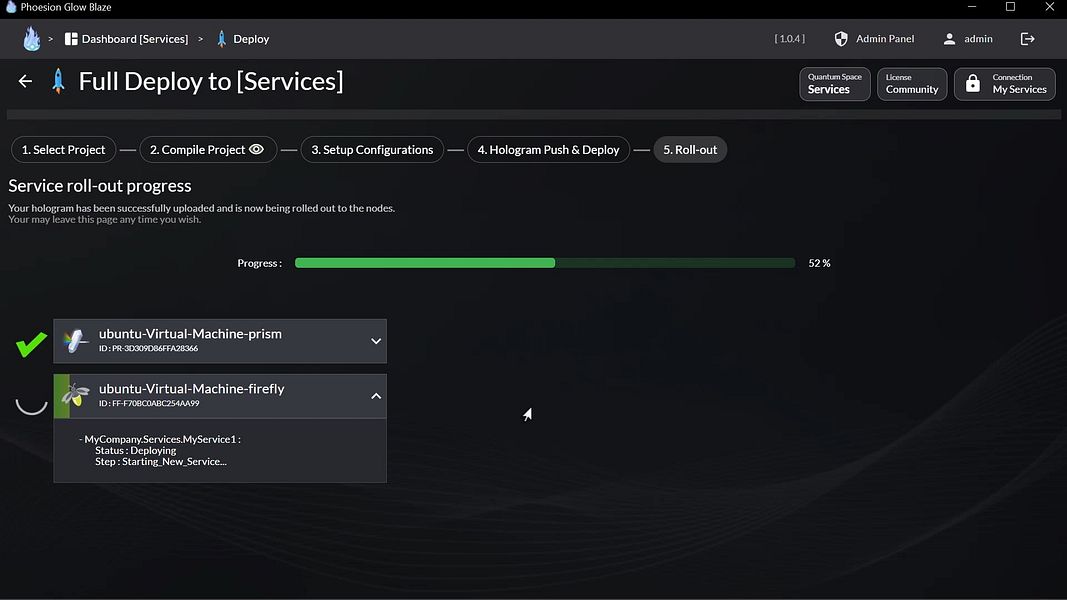Screen dimensions: 1067x600
Task: Click the Service roll-out progress heading
Action: (x=99, y=185)
